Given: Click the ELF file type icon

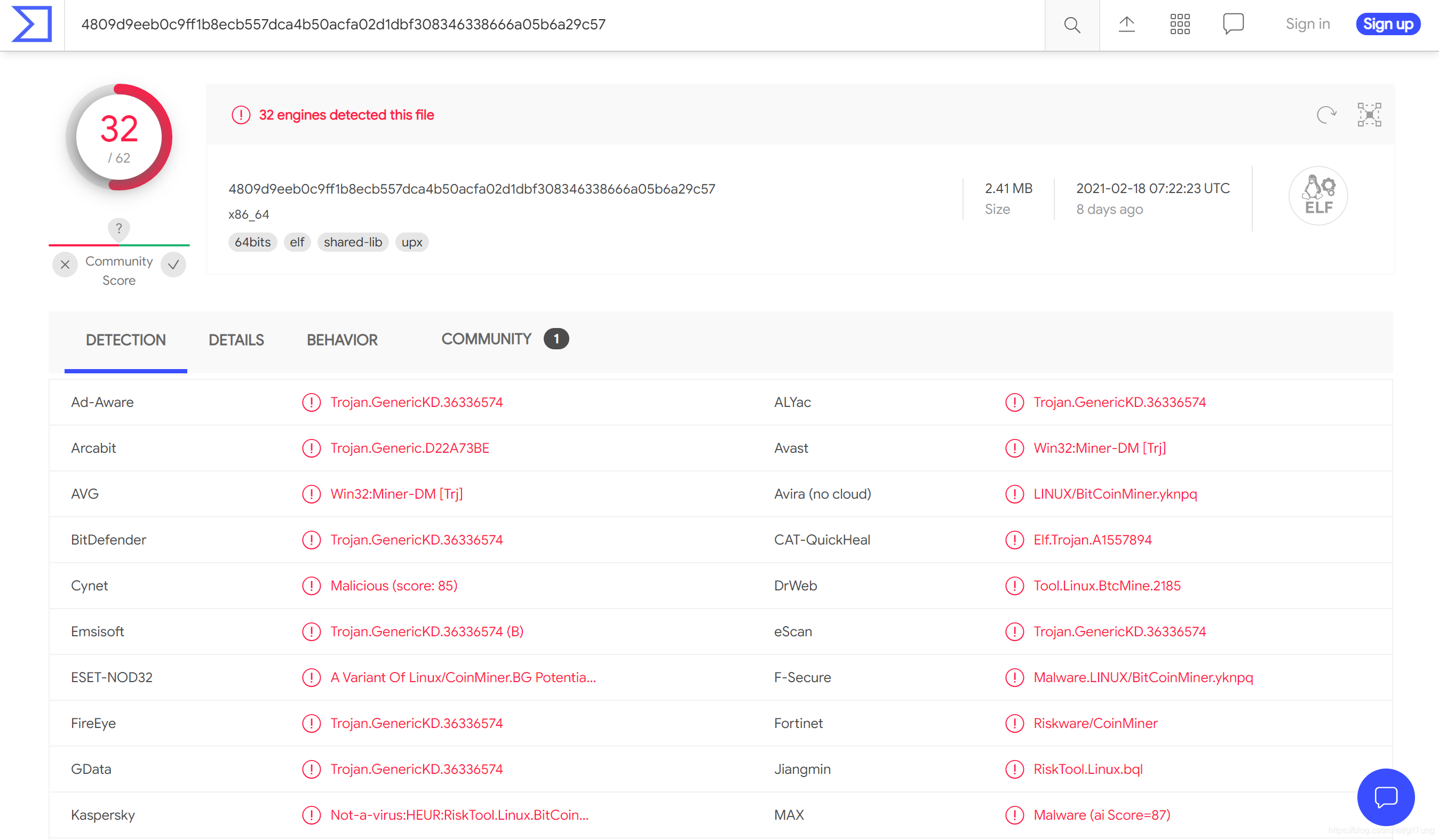Looking at the screenshot, I should [1318, 196].
